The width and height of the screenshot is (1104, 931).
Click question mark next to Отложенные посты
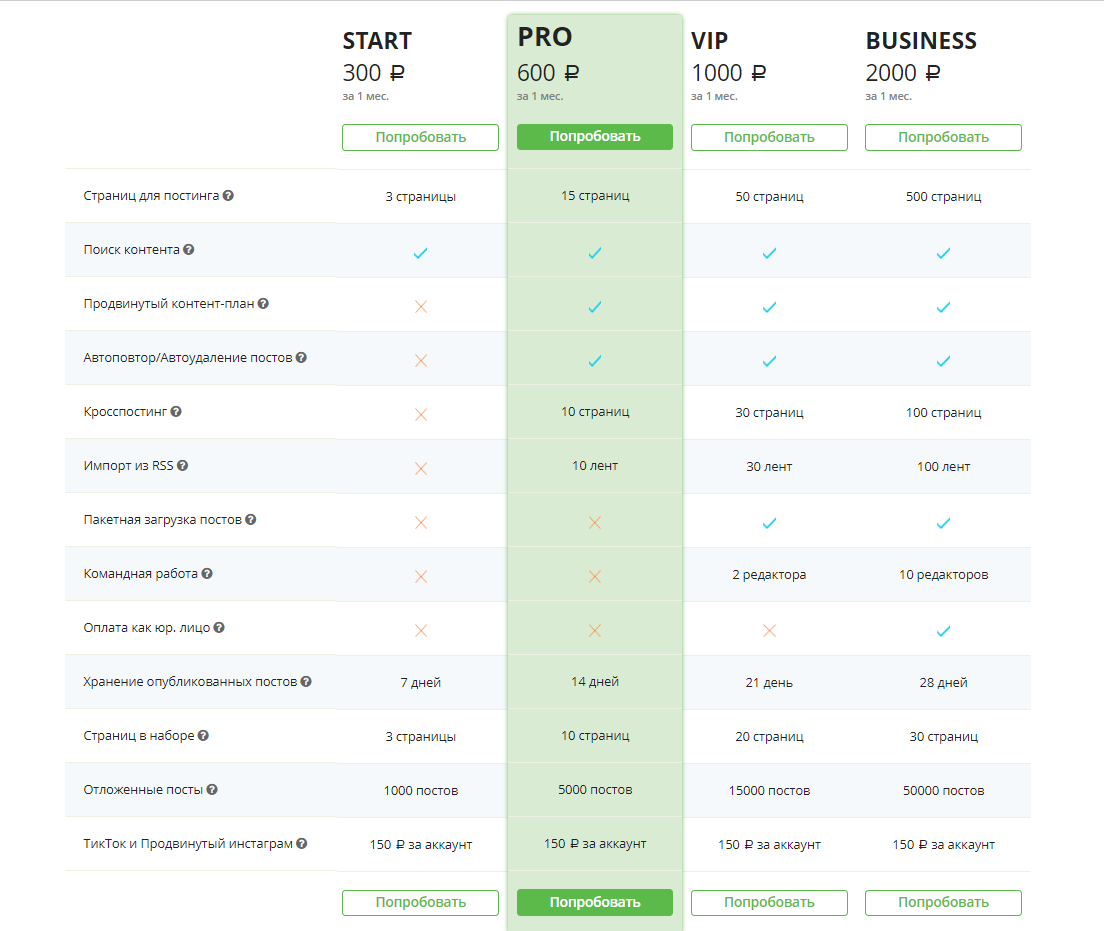pyautogui.click(x=212, y=790)
